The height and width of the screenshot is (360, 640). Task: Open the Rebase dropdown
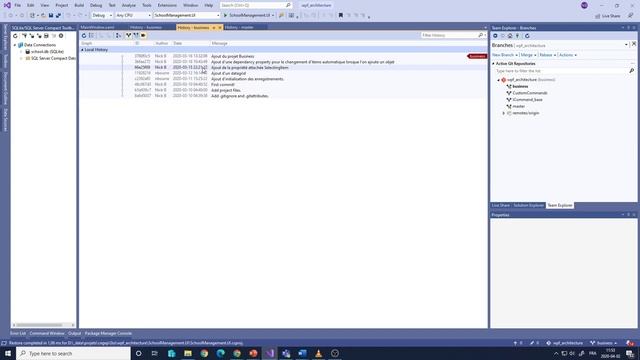548,55
